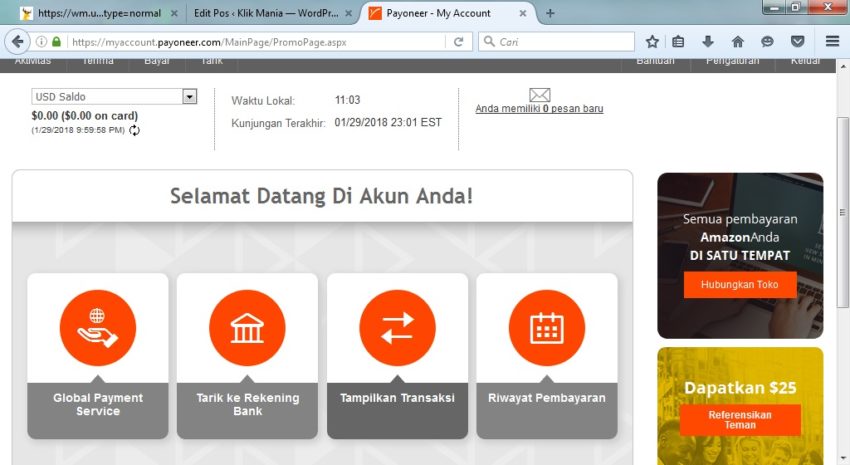
Task: Open a new browser tab
Action: tap(550, 13)
